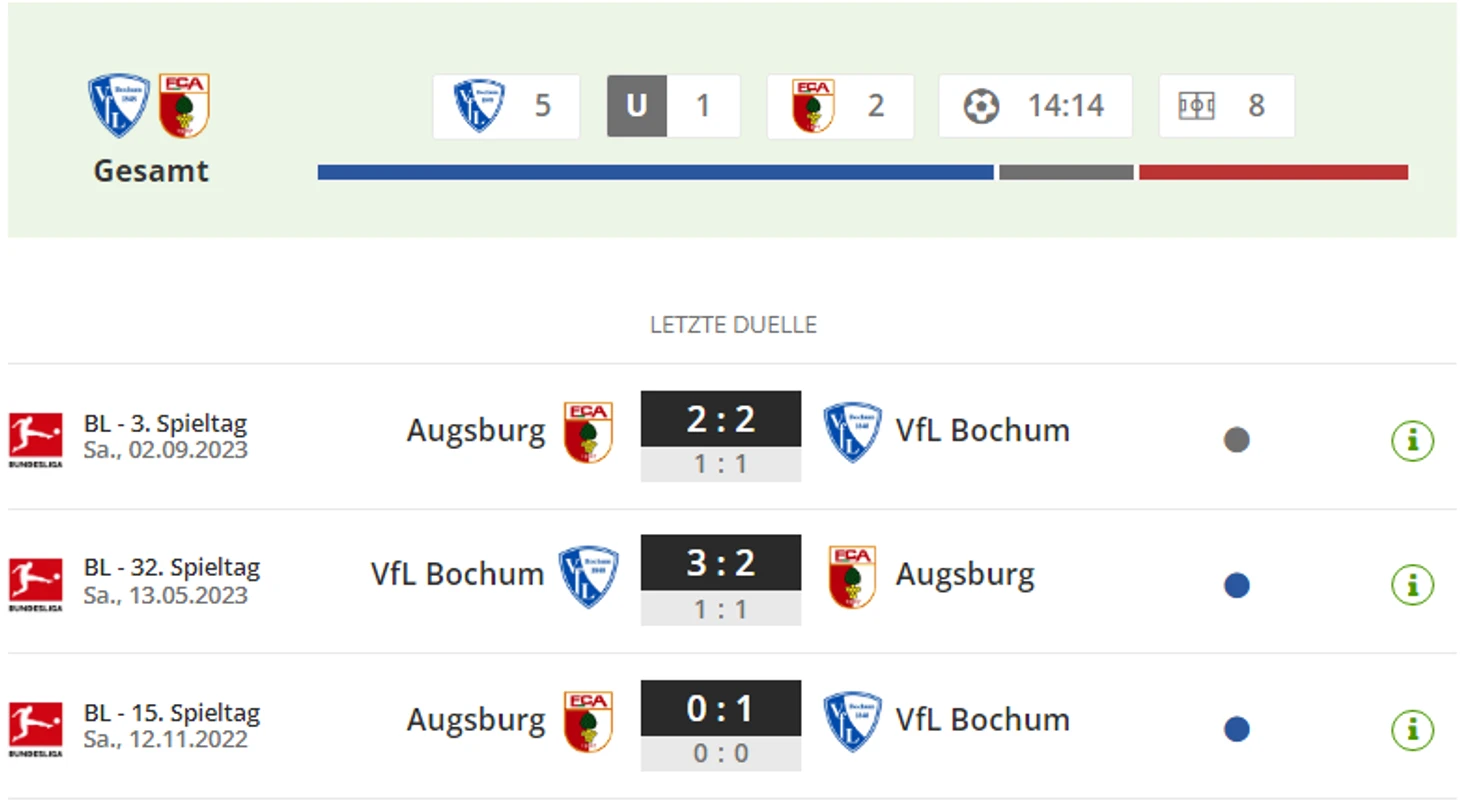Click the red segment of results bar
The width and height of the screenshot is (1460, 807).
tap(1272, 172)
